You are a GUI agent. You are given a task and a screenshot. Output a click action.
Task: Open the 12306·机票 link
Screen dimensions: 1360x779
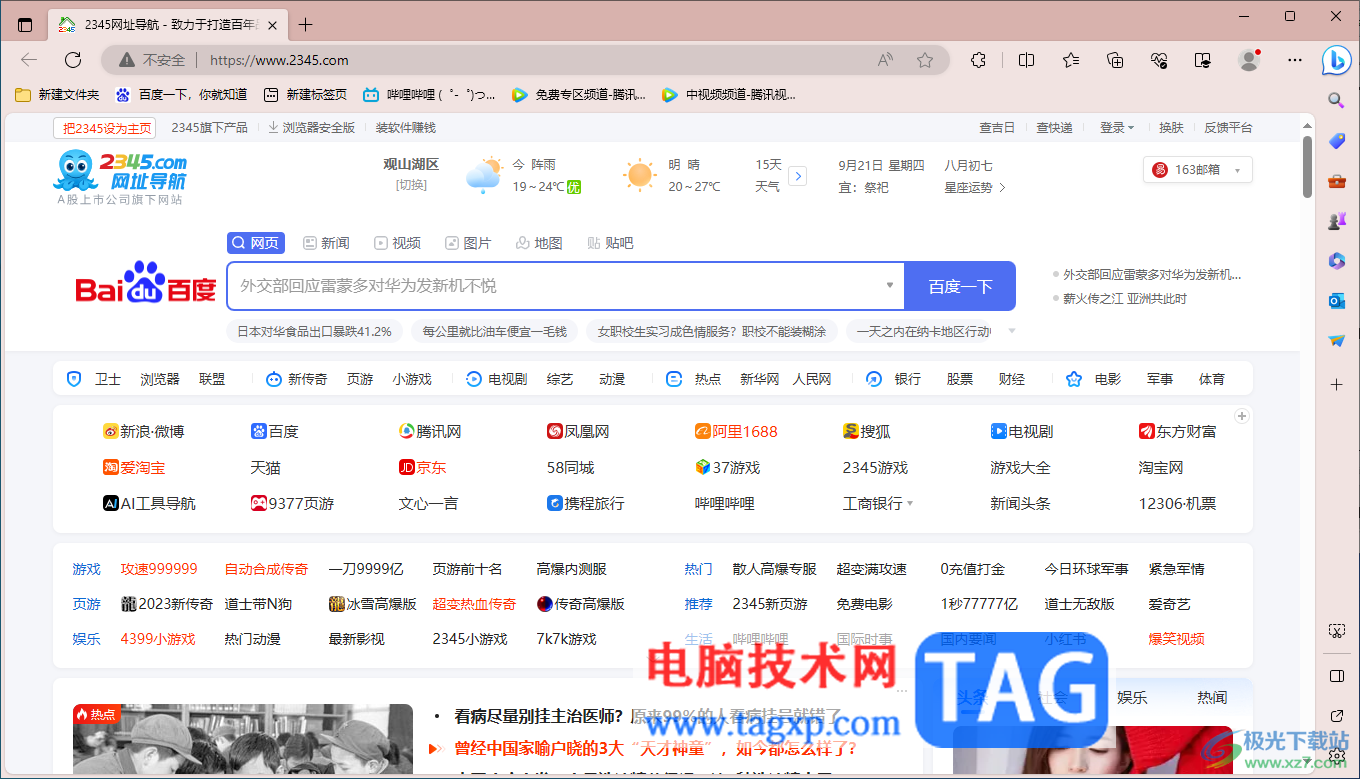point(1177,504)
